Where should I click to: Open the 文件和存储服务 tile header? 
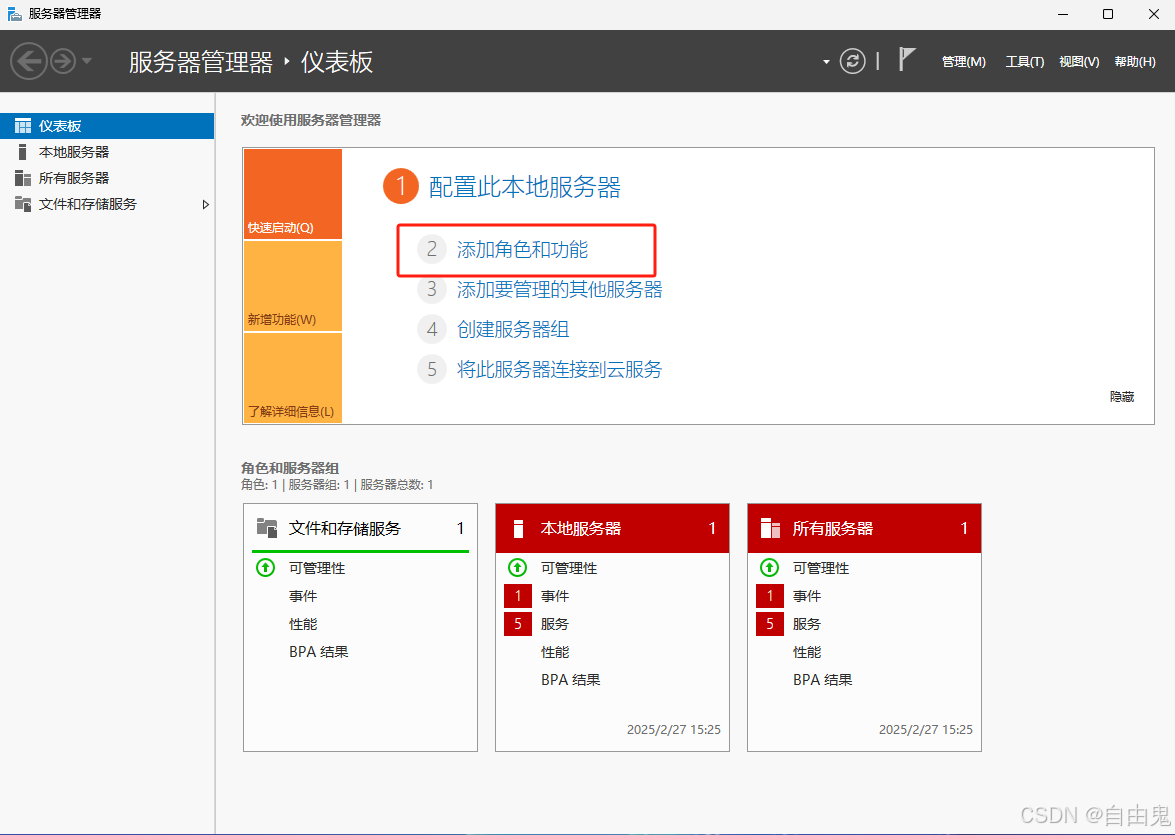click(x=360, y=528)
